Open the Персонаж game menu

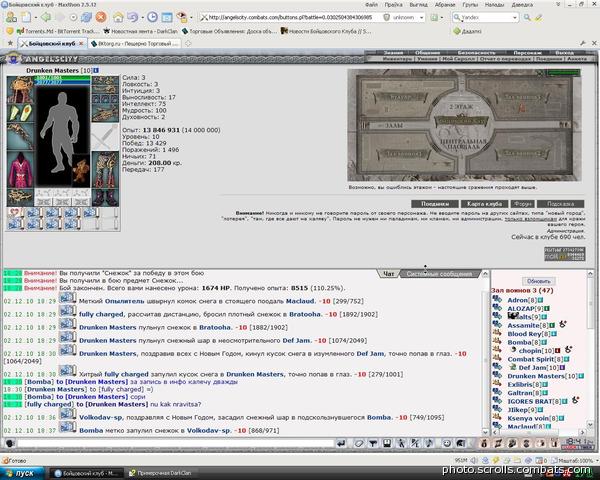527,53
